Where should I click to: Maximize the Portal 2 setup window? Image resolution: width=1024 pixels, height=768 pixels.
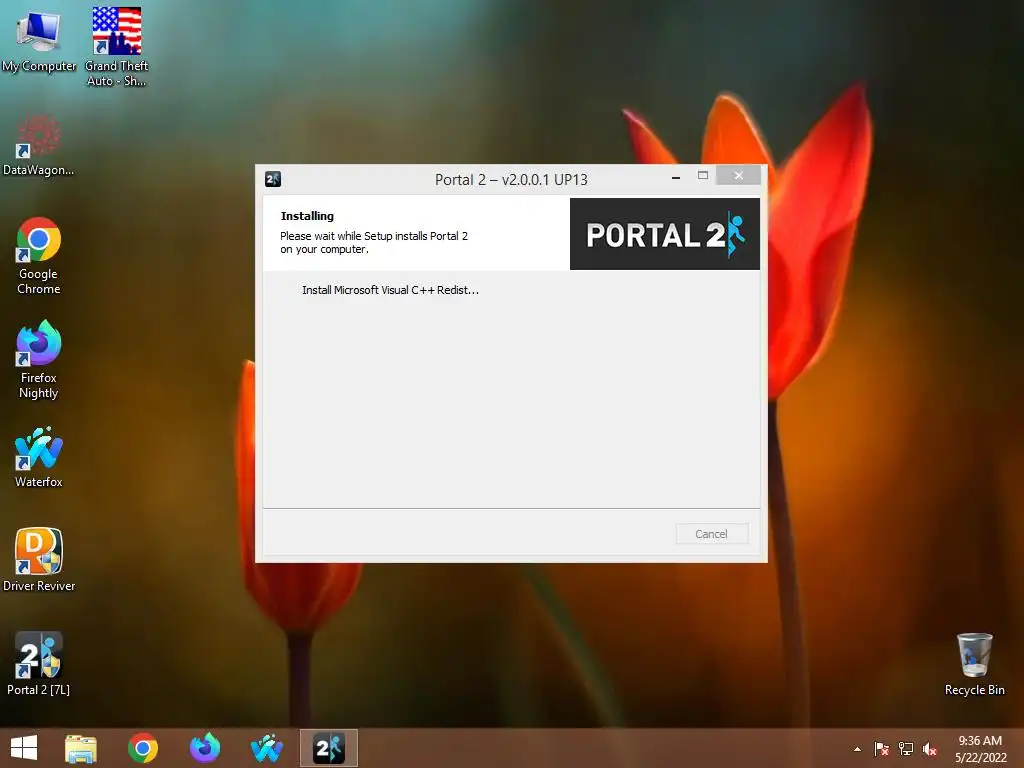tap(703, 175)
